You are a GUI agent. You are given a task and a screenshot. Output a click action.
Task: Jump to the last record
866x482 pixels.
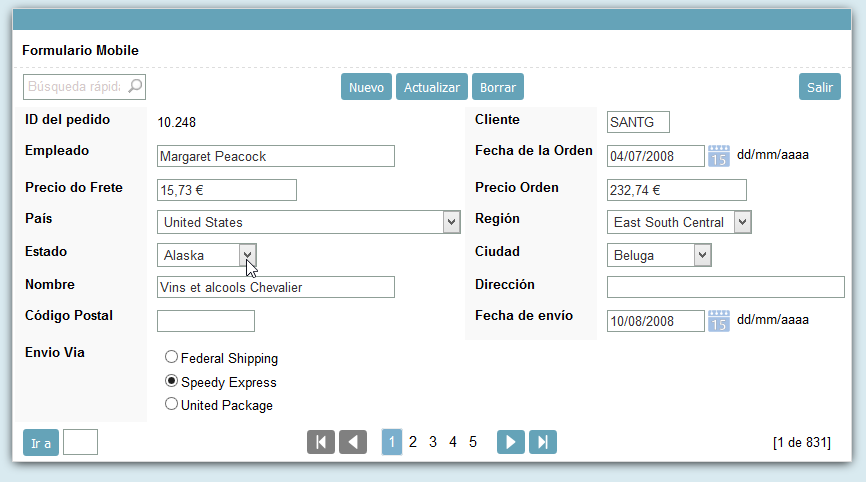coord(543,442)
